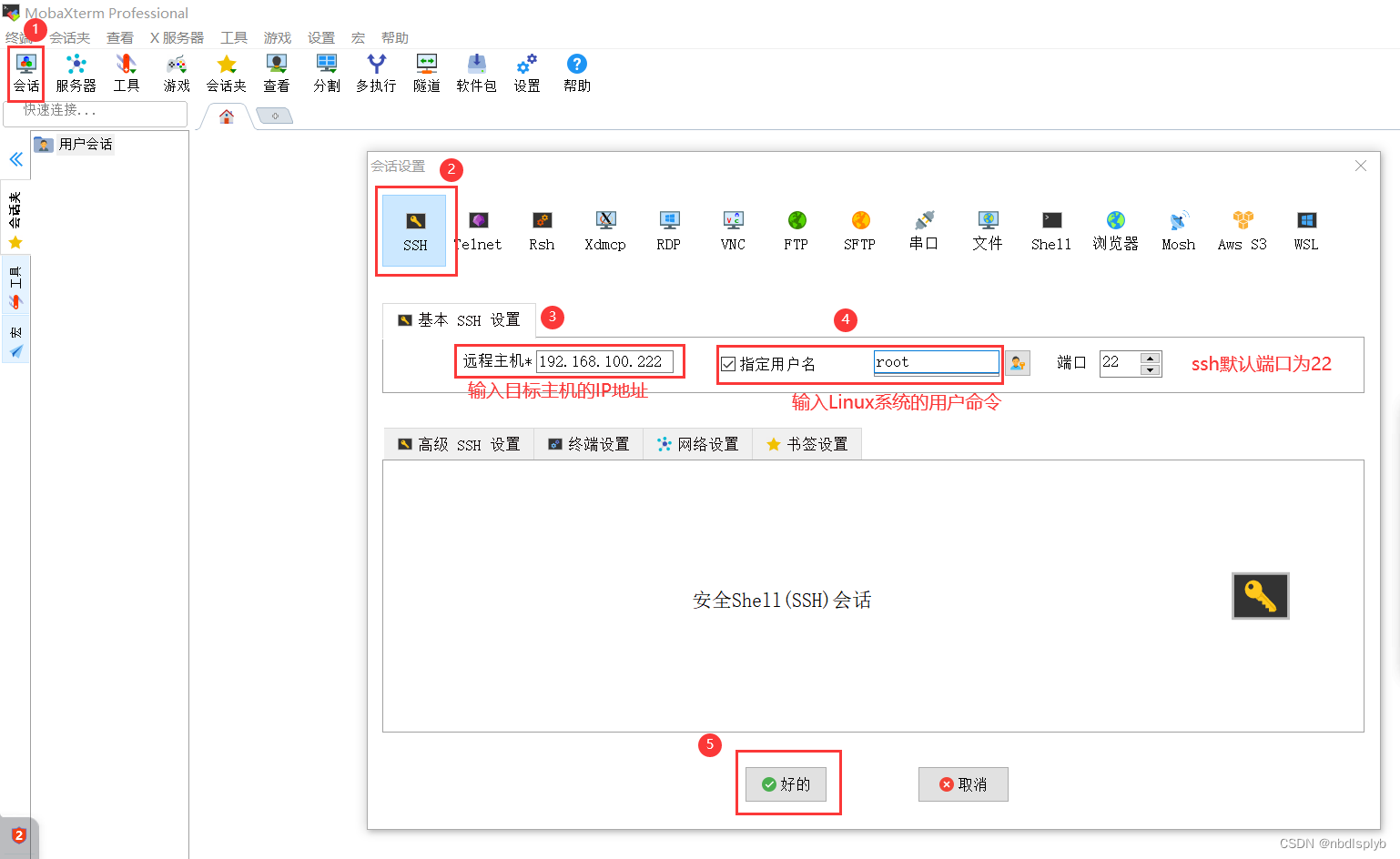
Task: Select the Mosh session type
Action: (x=1179, y=231)
